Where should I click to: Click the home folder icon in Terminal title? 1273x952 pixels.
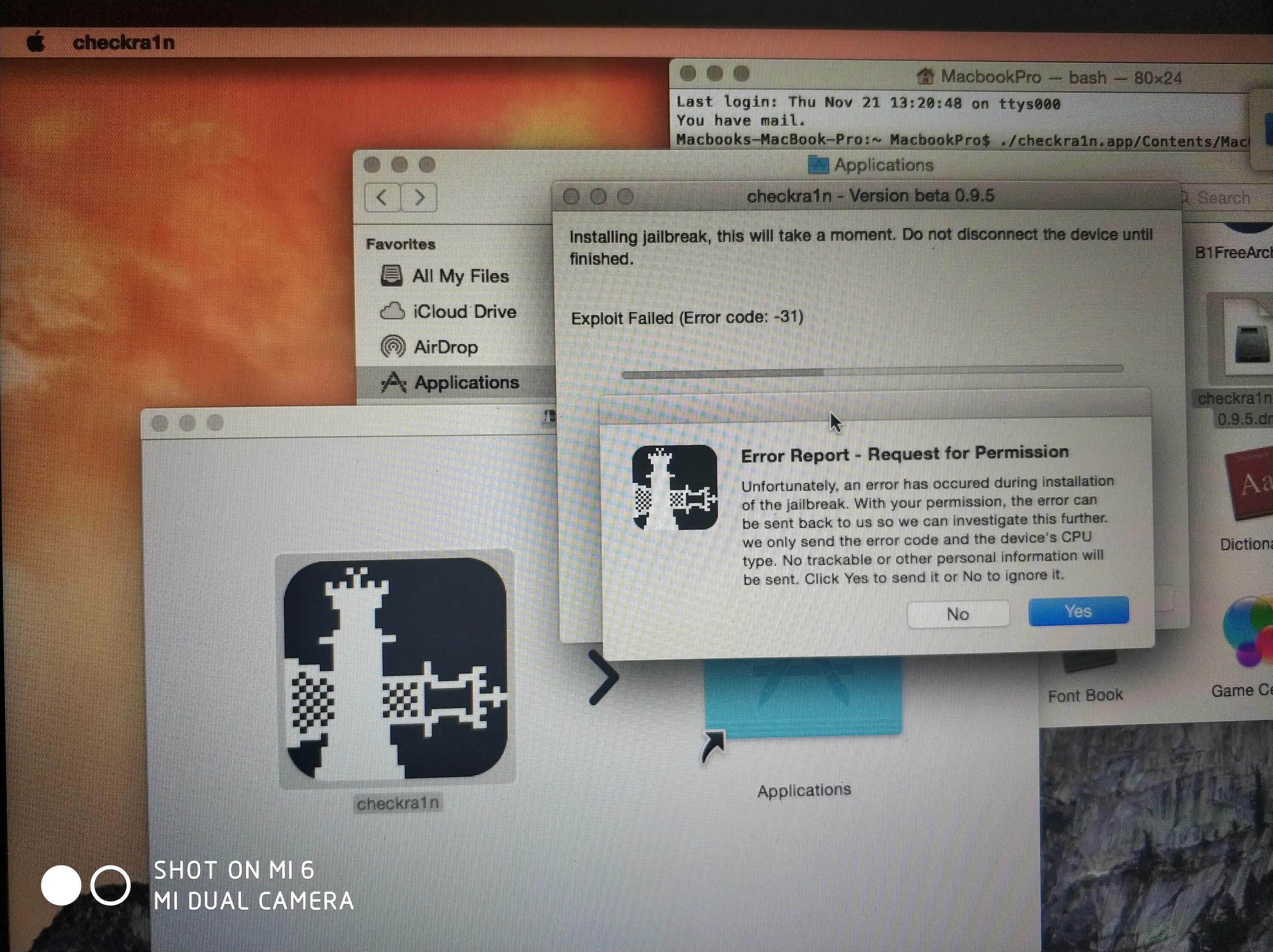pyautogui.click(x=925, y=76)
